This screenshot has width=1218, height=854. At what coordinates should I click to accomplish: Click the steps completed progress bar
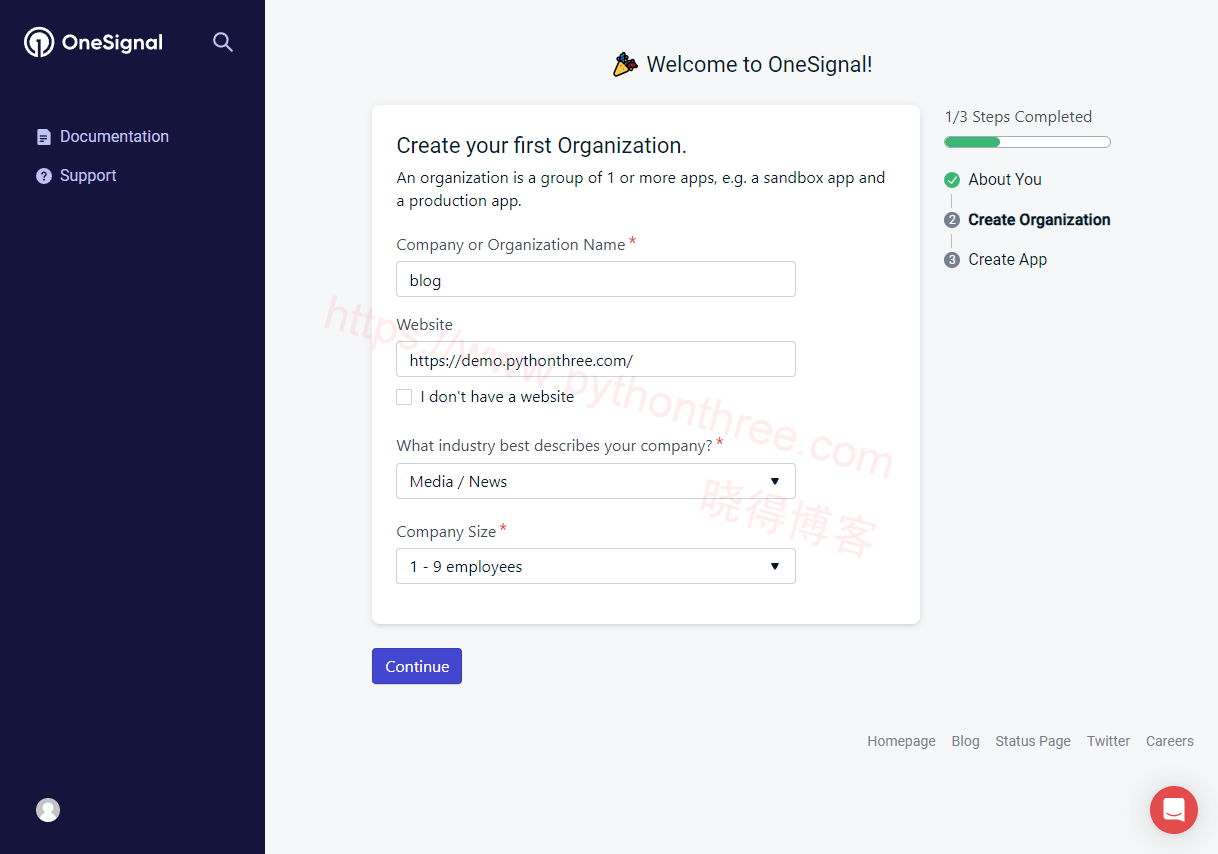(1027, 142)
